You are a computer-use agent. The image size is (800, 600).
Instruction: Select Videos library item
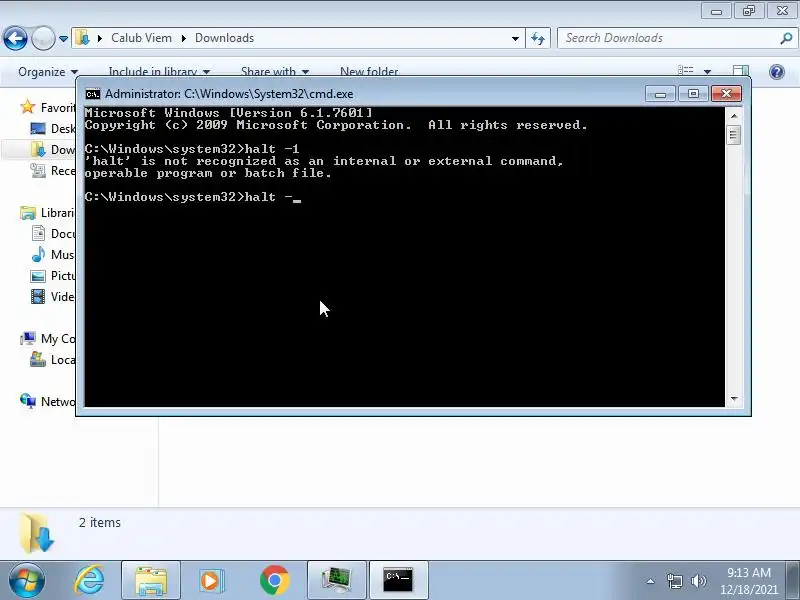[53, 296]
